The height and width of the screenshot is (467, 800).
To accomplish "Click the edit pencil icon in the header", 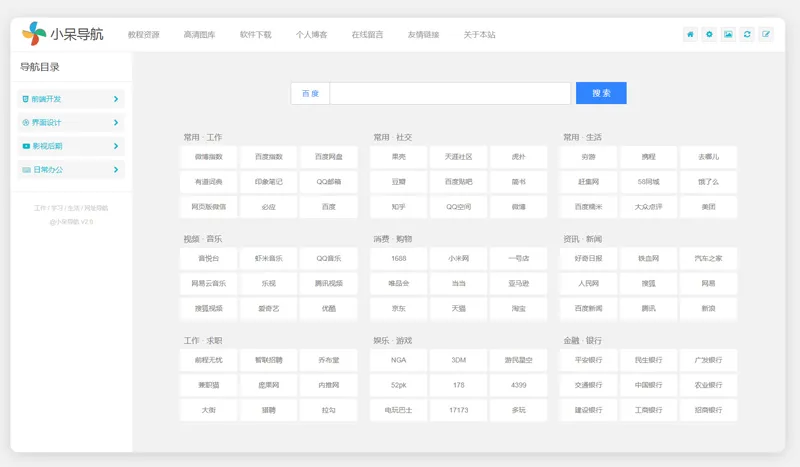I will pyautogui.click(x=766, y=34).
